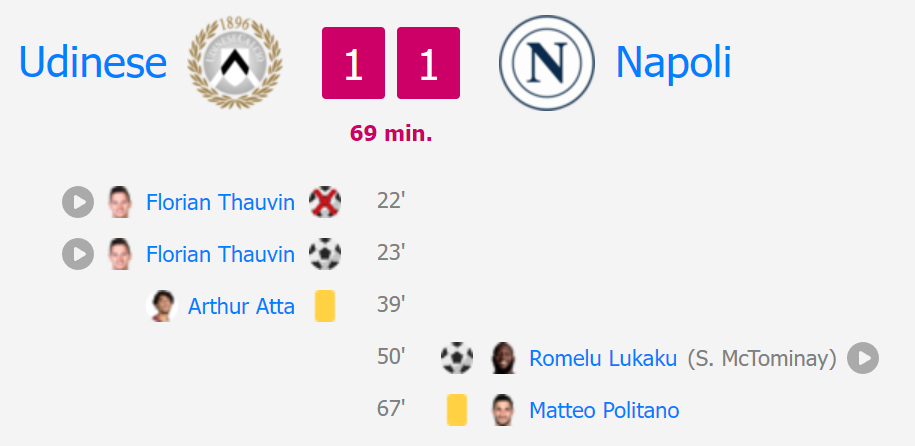Open the Napoli team link

click(673, 62)
